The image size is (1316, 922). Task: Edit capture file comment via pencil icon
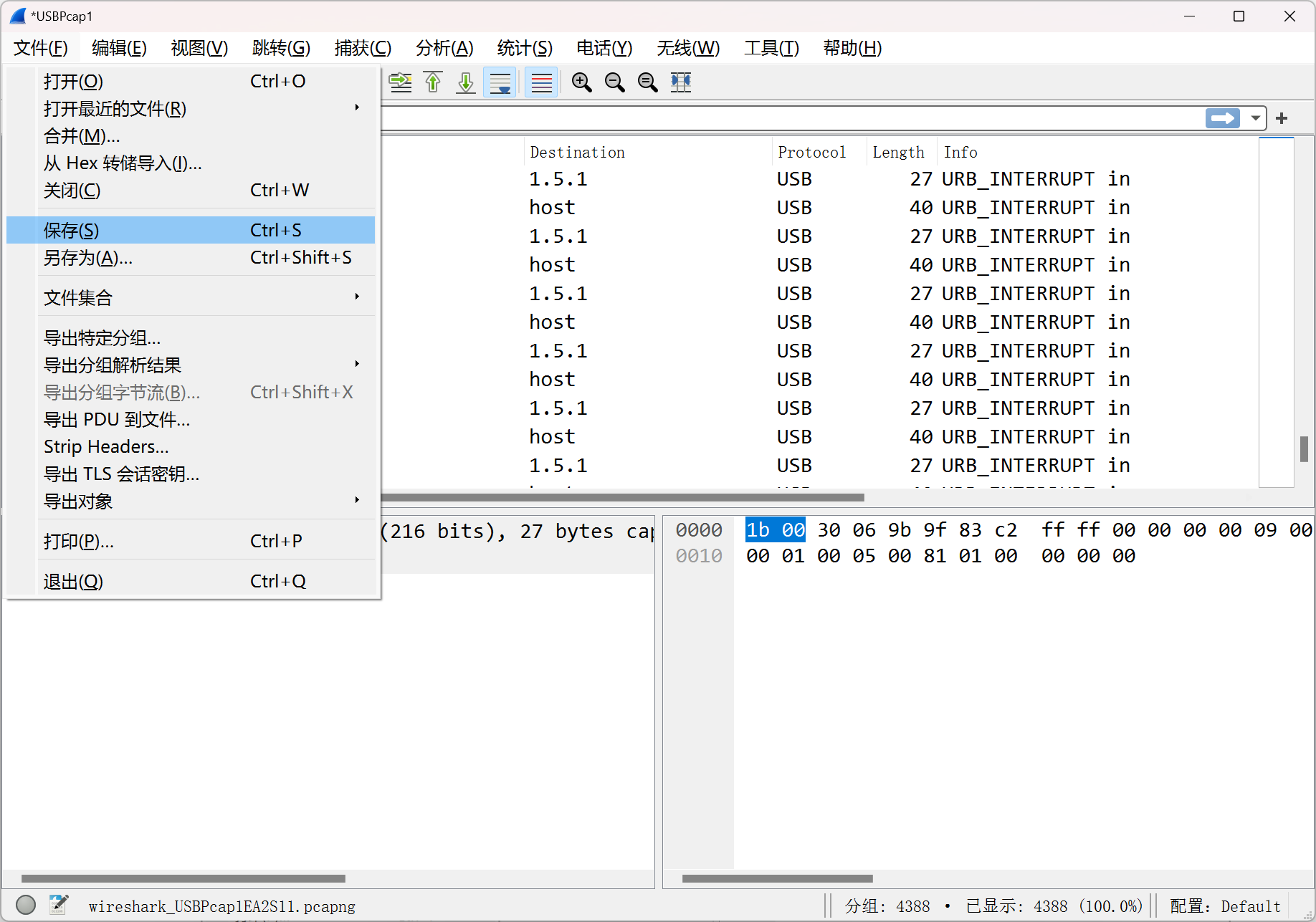(59, 905)
